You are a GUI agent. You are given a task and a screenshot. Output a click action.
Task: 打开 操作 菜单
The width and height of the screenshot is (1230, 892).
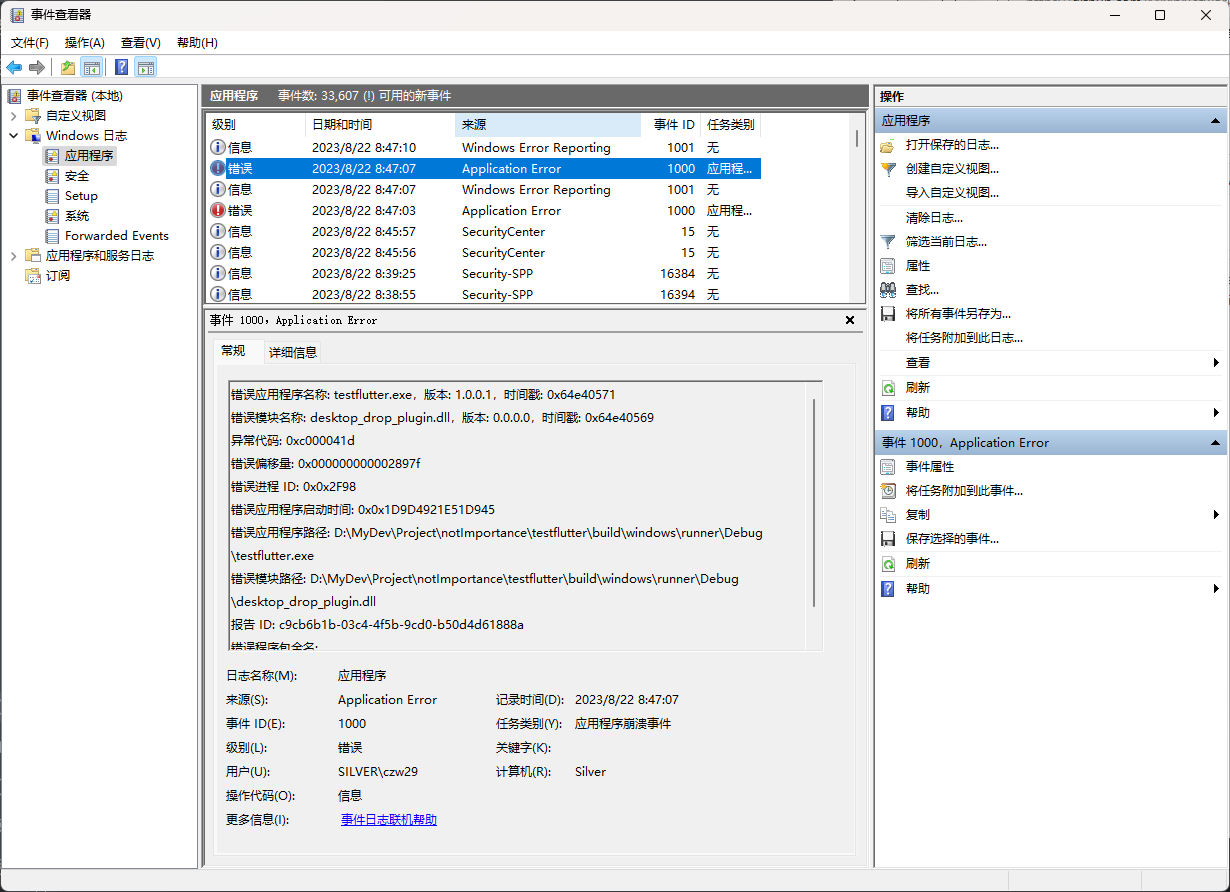coord(85,42)
